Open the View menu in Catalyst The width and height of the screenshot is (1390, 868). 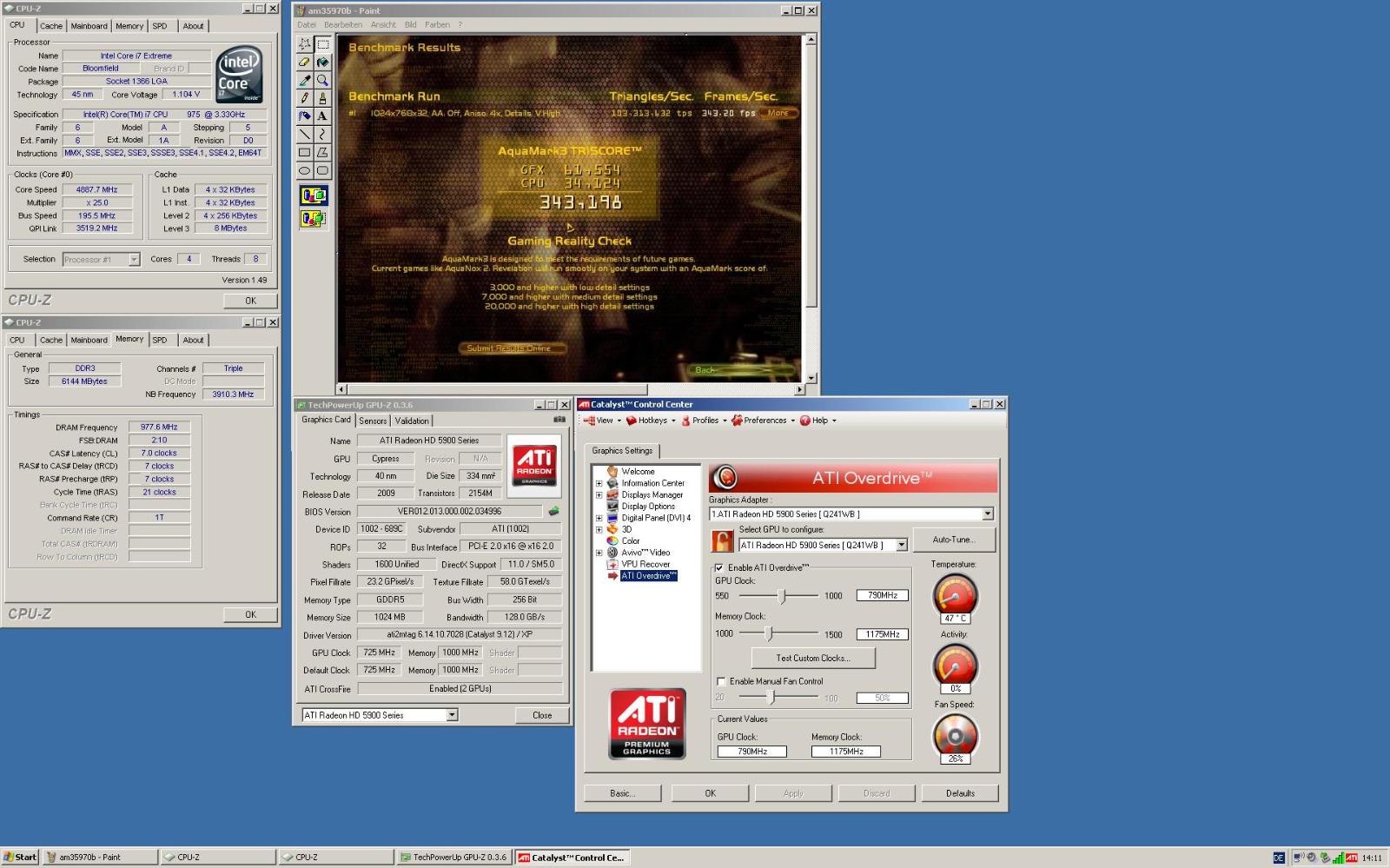602,421
